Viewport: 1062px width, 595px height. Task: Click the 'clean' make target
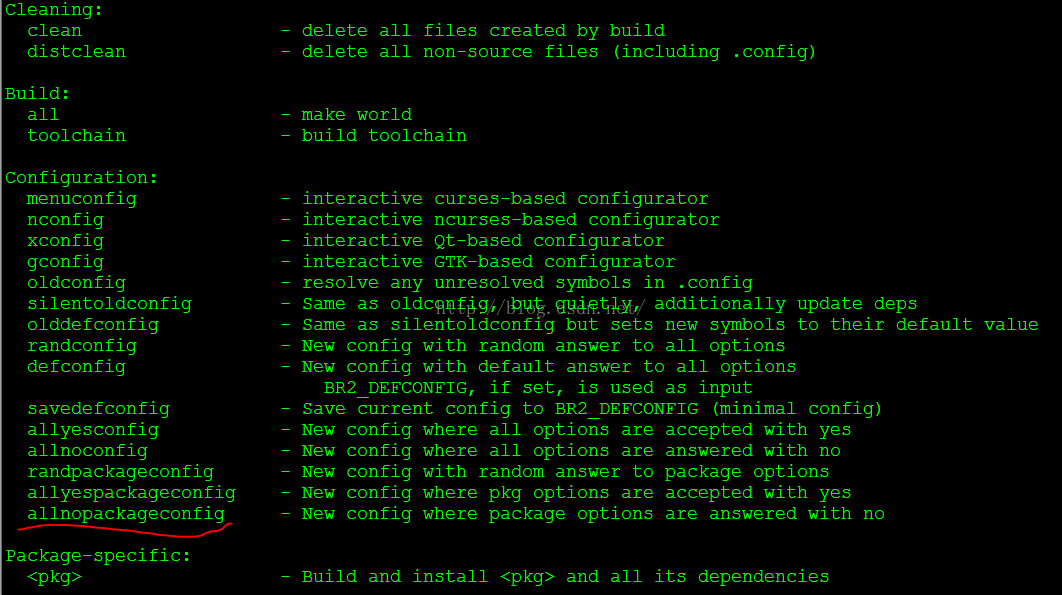point(54,31)
